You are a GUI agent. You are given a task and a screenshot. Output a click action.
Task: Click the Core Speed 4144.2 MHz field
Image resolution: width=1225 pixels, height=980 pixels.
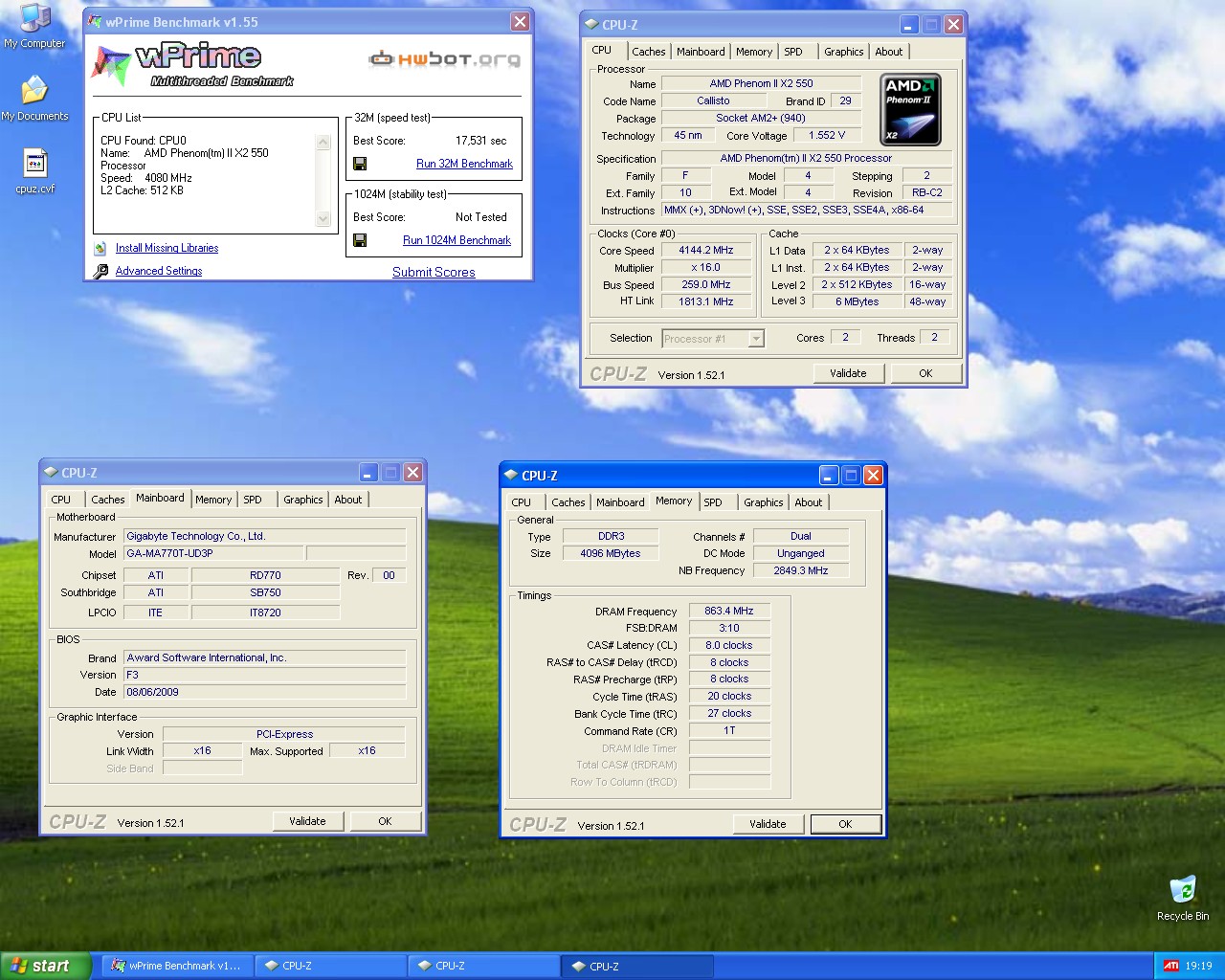[x=706, y=251]
